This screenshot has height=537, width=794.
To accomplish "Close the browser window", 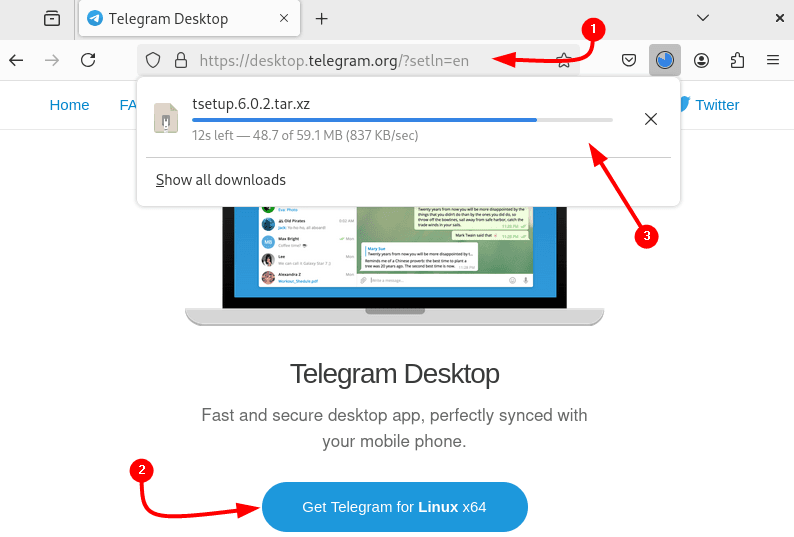I will coord(780,18).
